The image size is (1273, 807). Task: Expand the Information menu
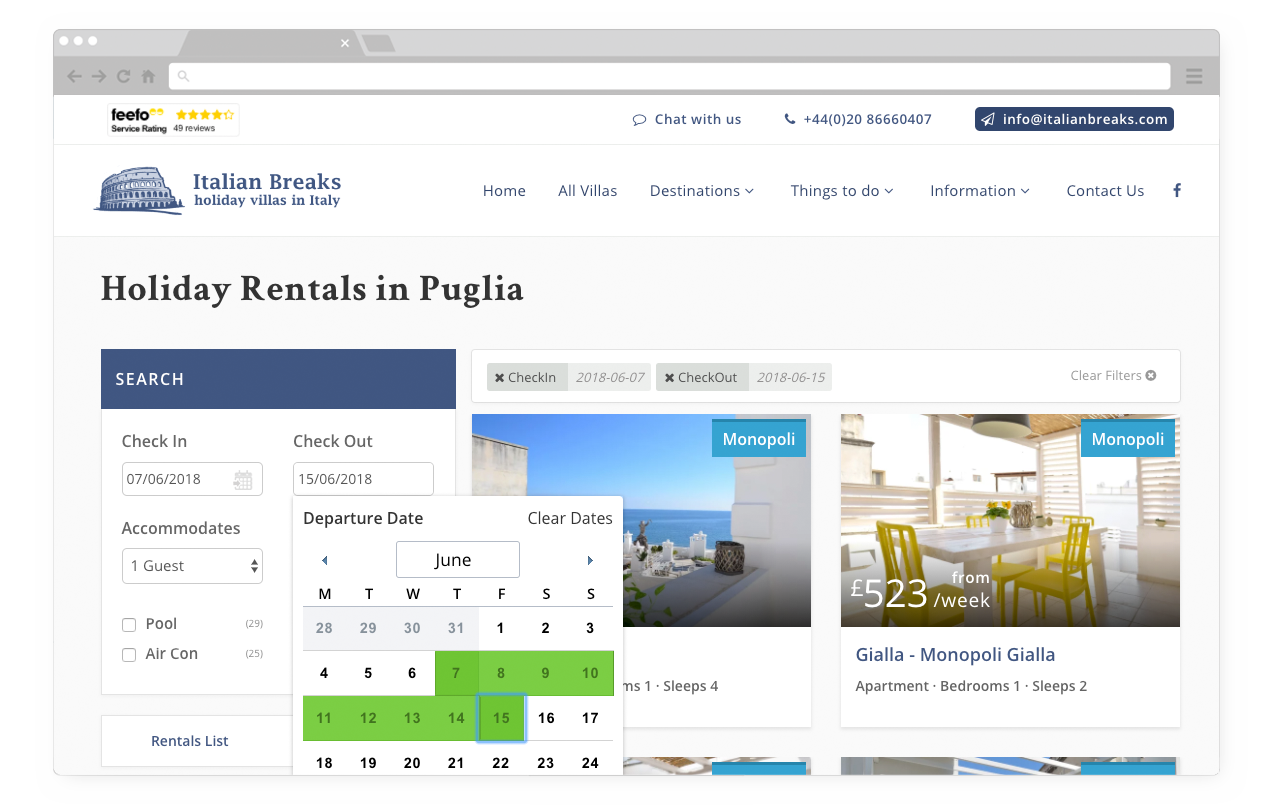click(x=980, y=190)
